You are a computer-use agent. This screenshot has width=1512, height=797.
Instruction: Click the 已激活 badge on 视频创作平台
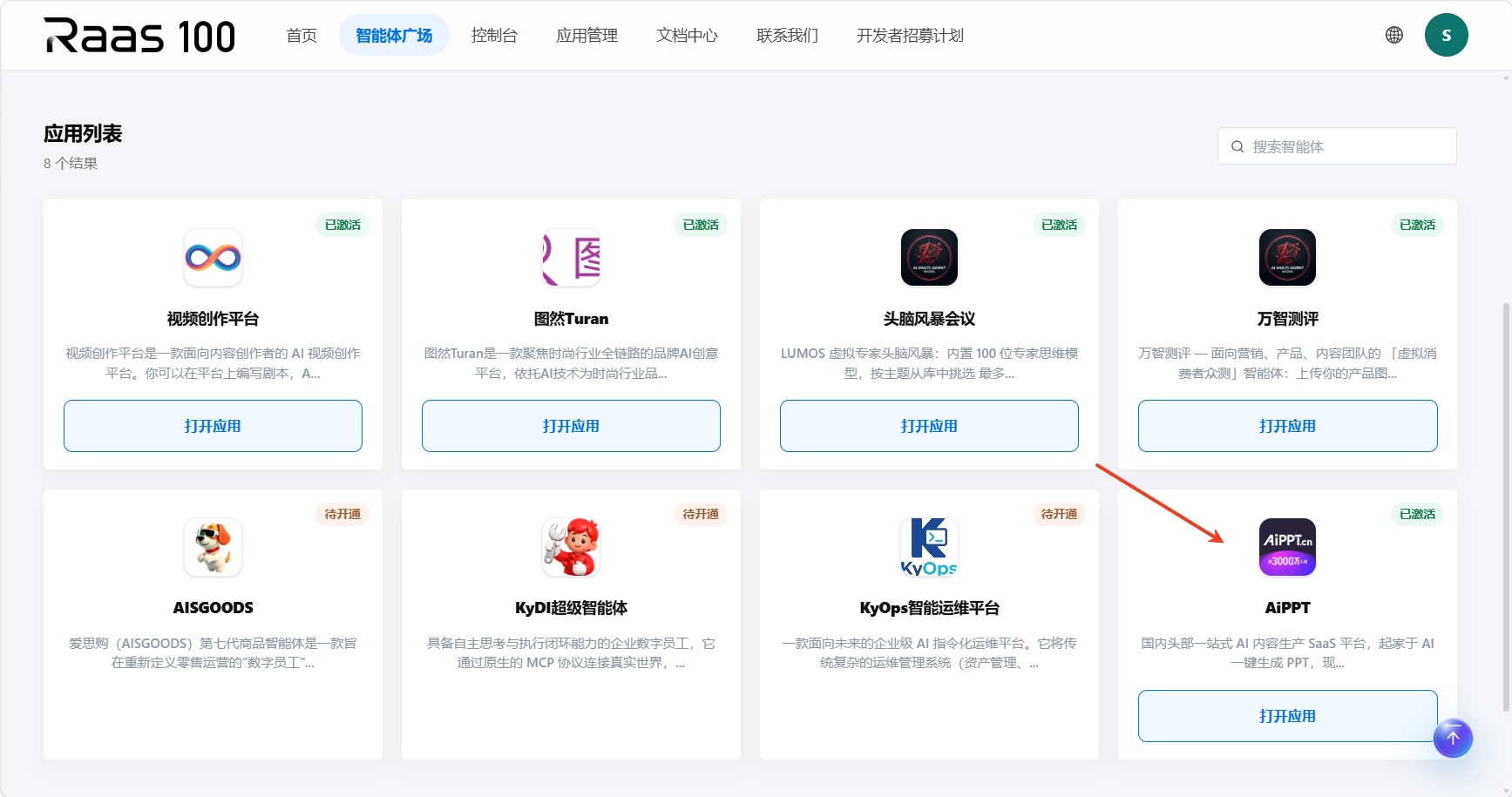(342, 225)
